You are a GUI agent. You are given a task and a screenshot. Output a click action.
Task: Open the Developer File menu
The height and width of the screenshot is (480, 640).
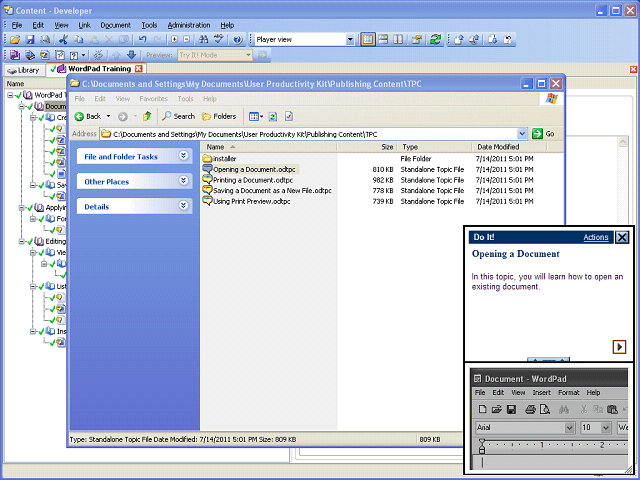(x=17, y=25)
